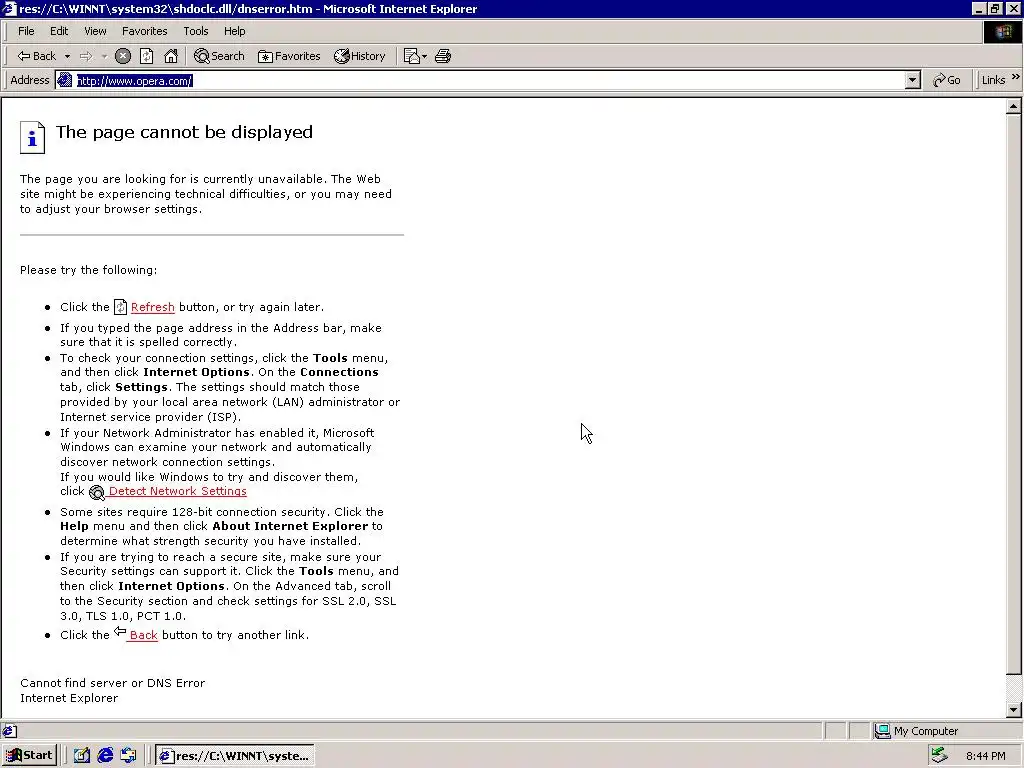Launch Outlook Express quick launch icon
Image resolution: width=1024 pixels, height=768 pixels.
(x=129, y=756)
